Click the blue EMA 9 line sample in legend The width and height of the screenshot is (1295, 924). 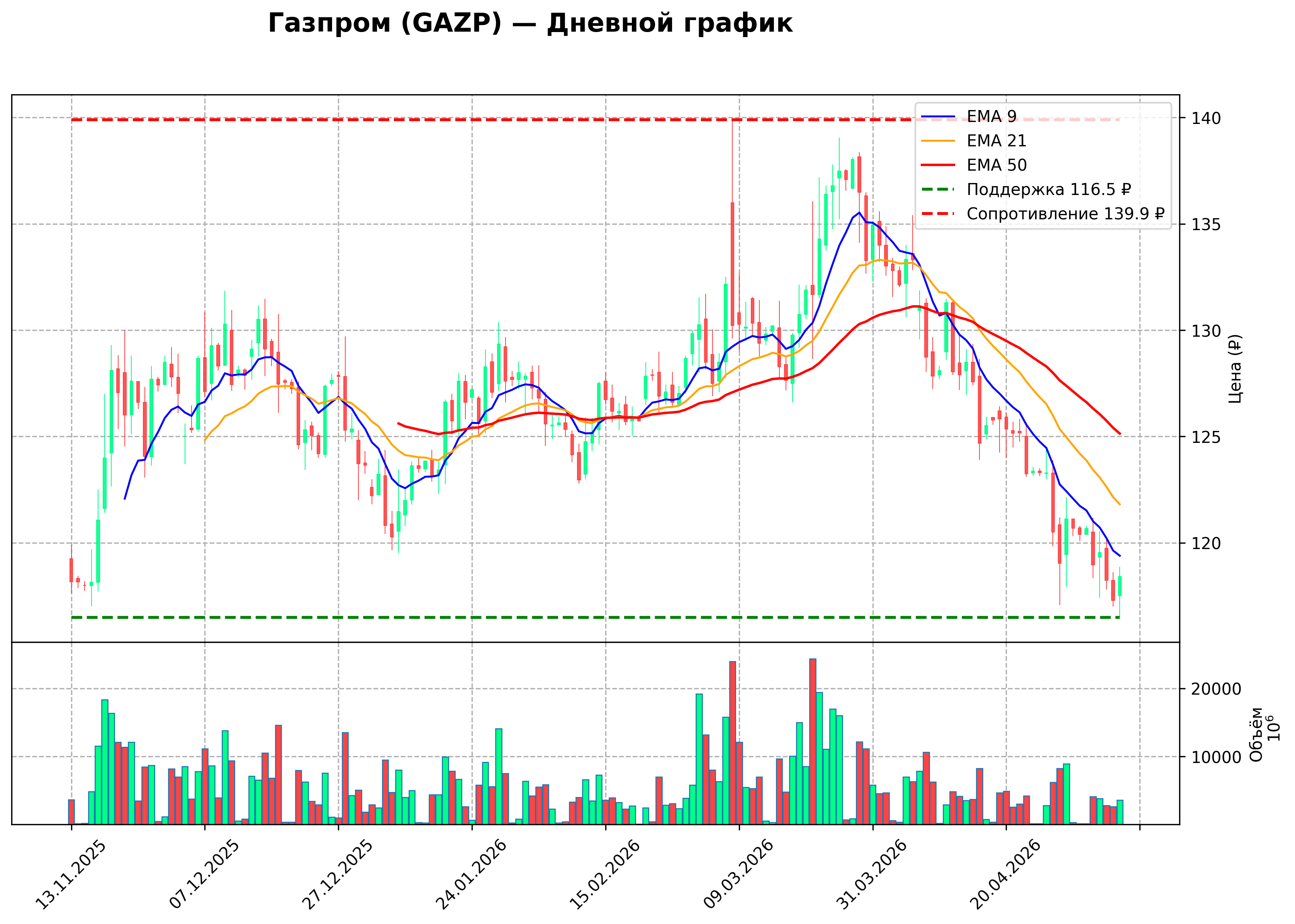click(938, 117)
